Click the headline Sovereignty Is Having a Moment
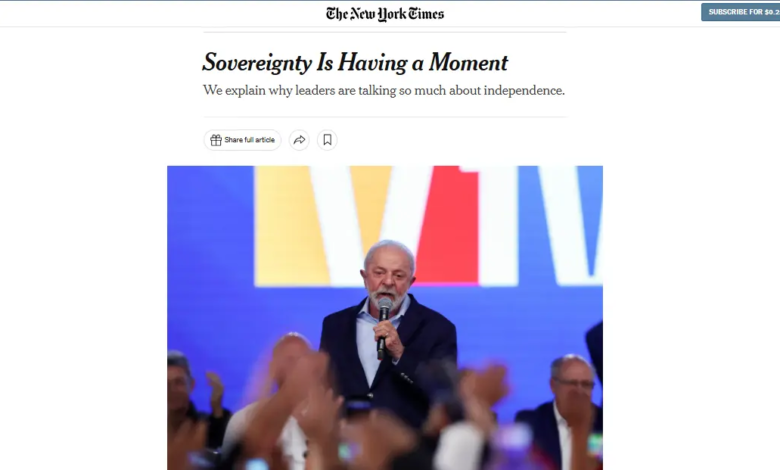 click(x=355, y=63)
